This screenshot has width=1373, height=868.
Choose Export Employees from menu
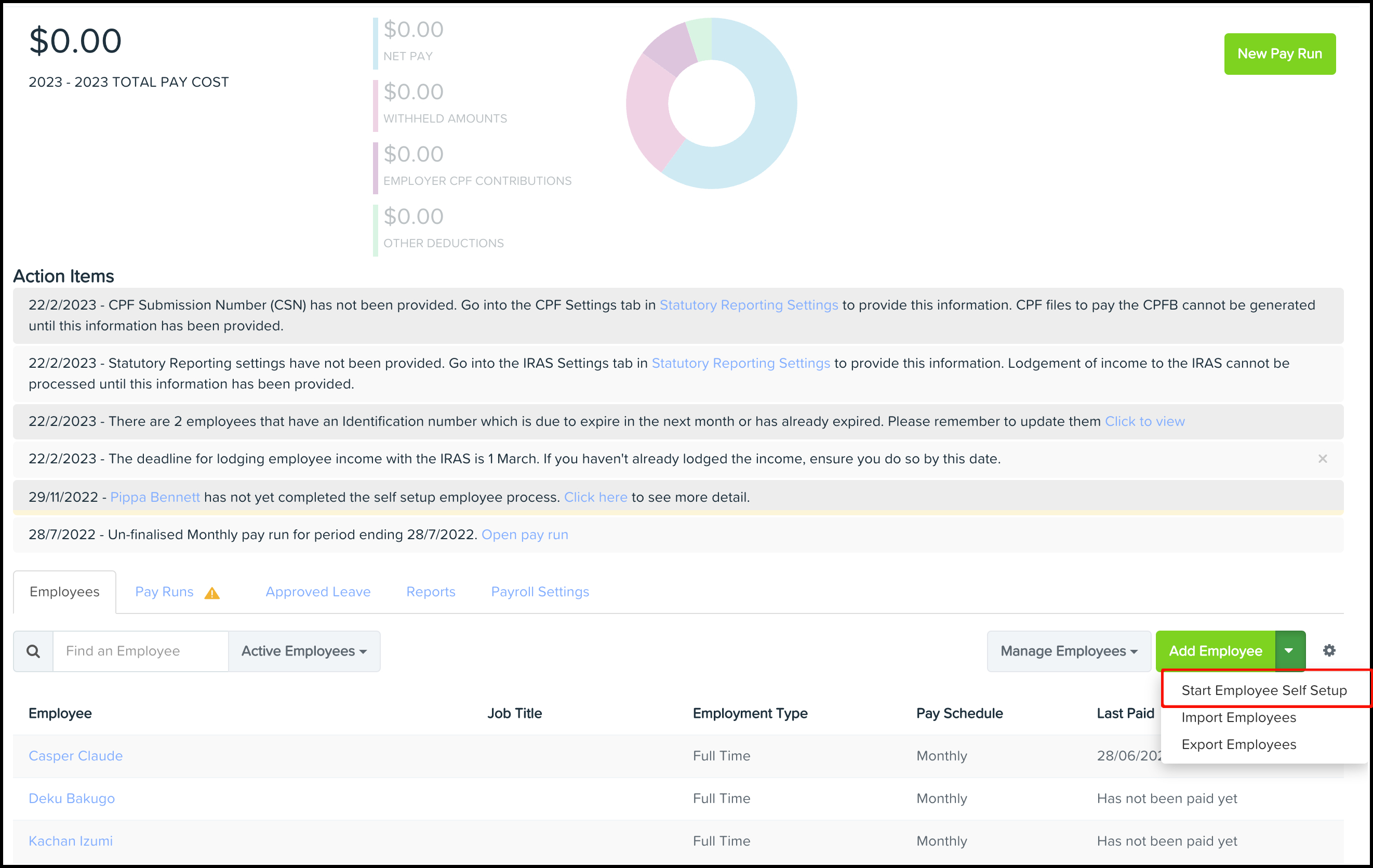pyautogui.click(x=1238, y=744)
